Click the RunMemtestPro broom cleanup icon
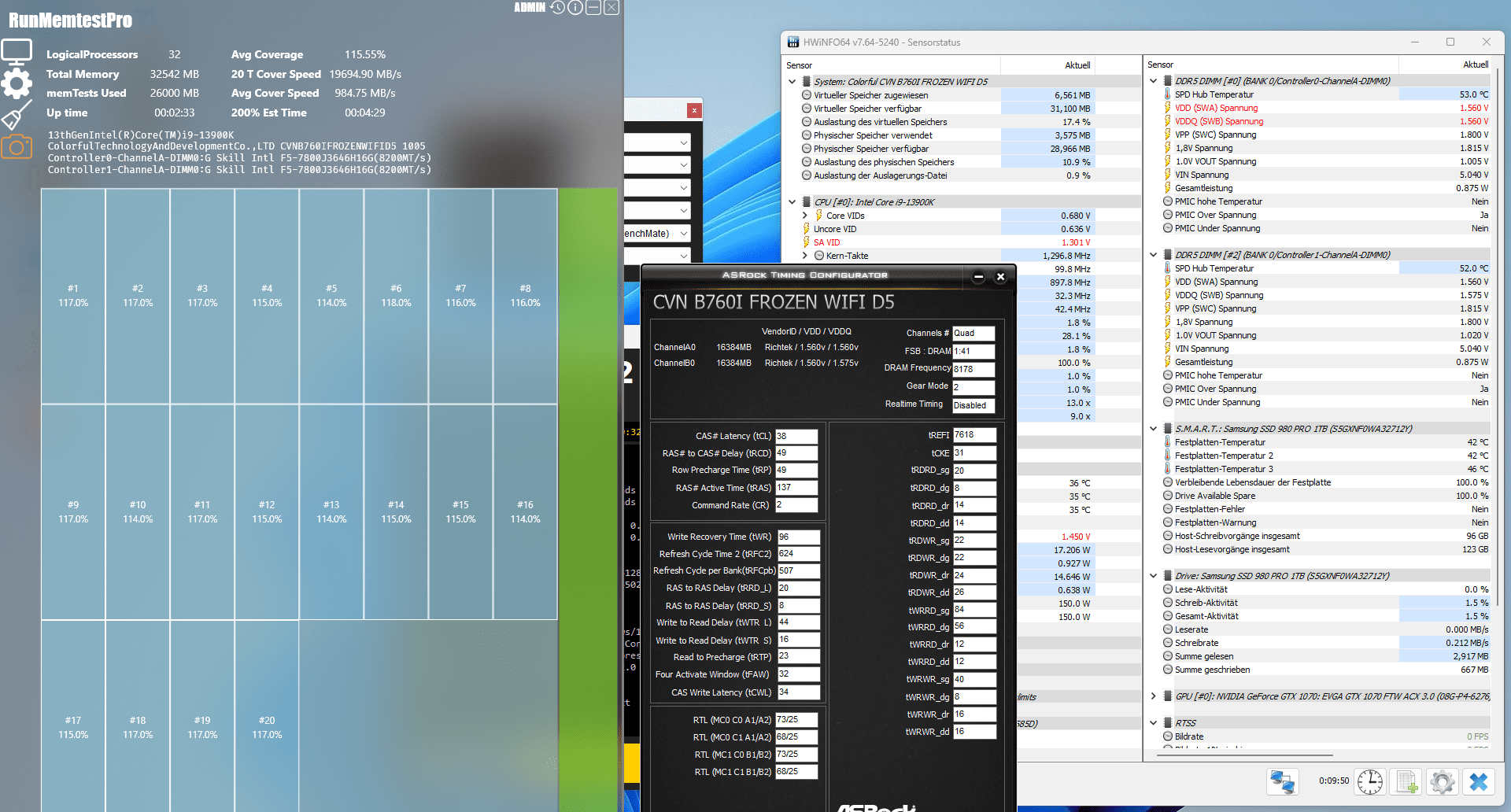 point(17,115)
